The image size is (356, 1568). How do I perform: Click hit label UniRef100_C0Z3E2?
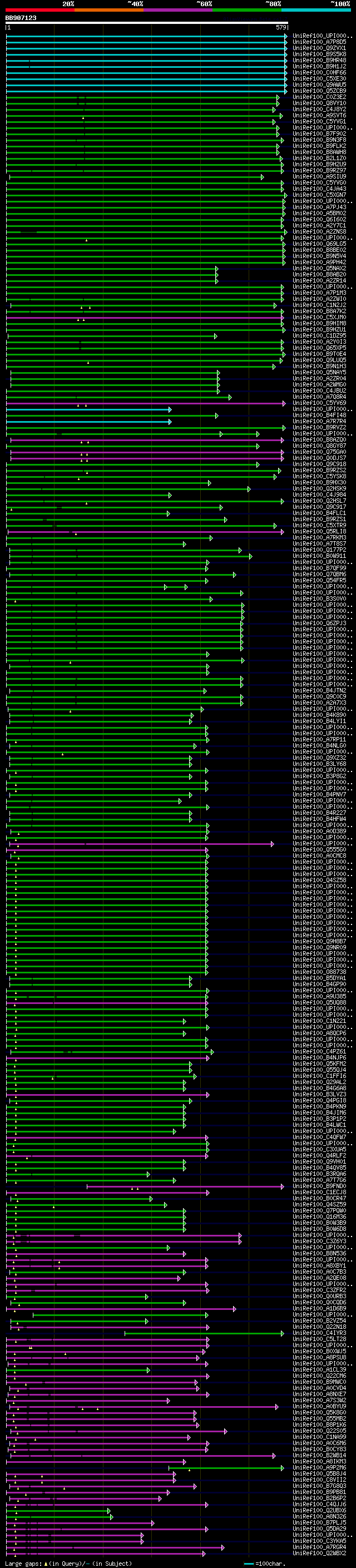[319, 97]
